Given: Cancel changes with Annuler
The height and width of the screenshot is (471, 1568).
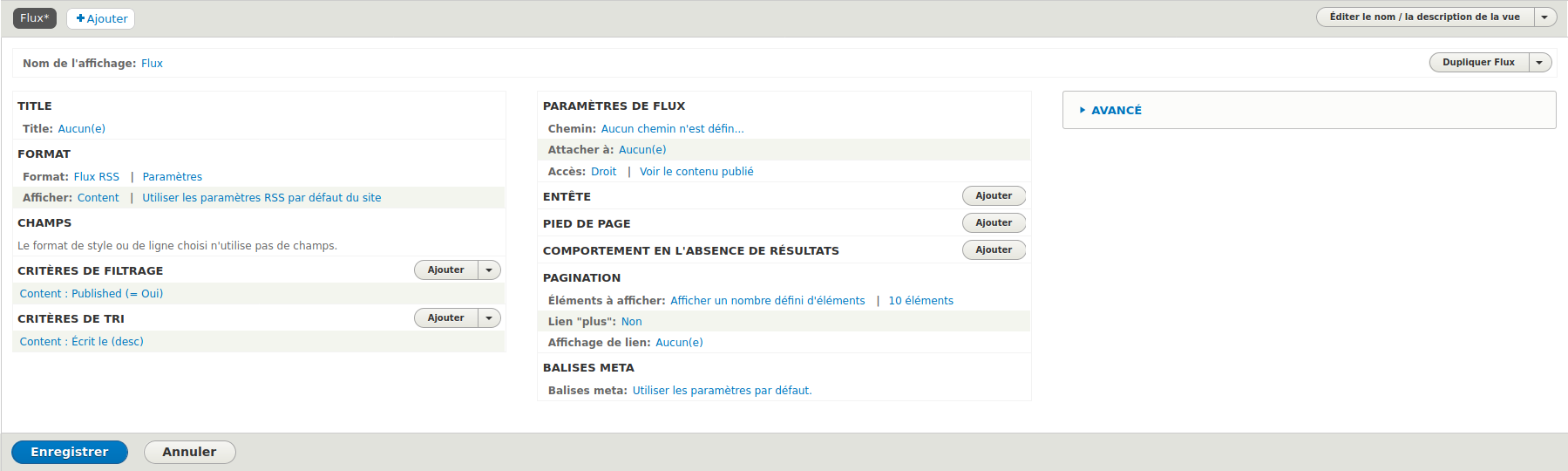Looking at the screenshot, I should (189, 452).
